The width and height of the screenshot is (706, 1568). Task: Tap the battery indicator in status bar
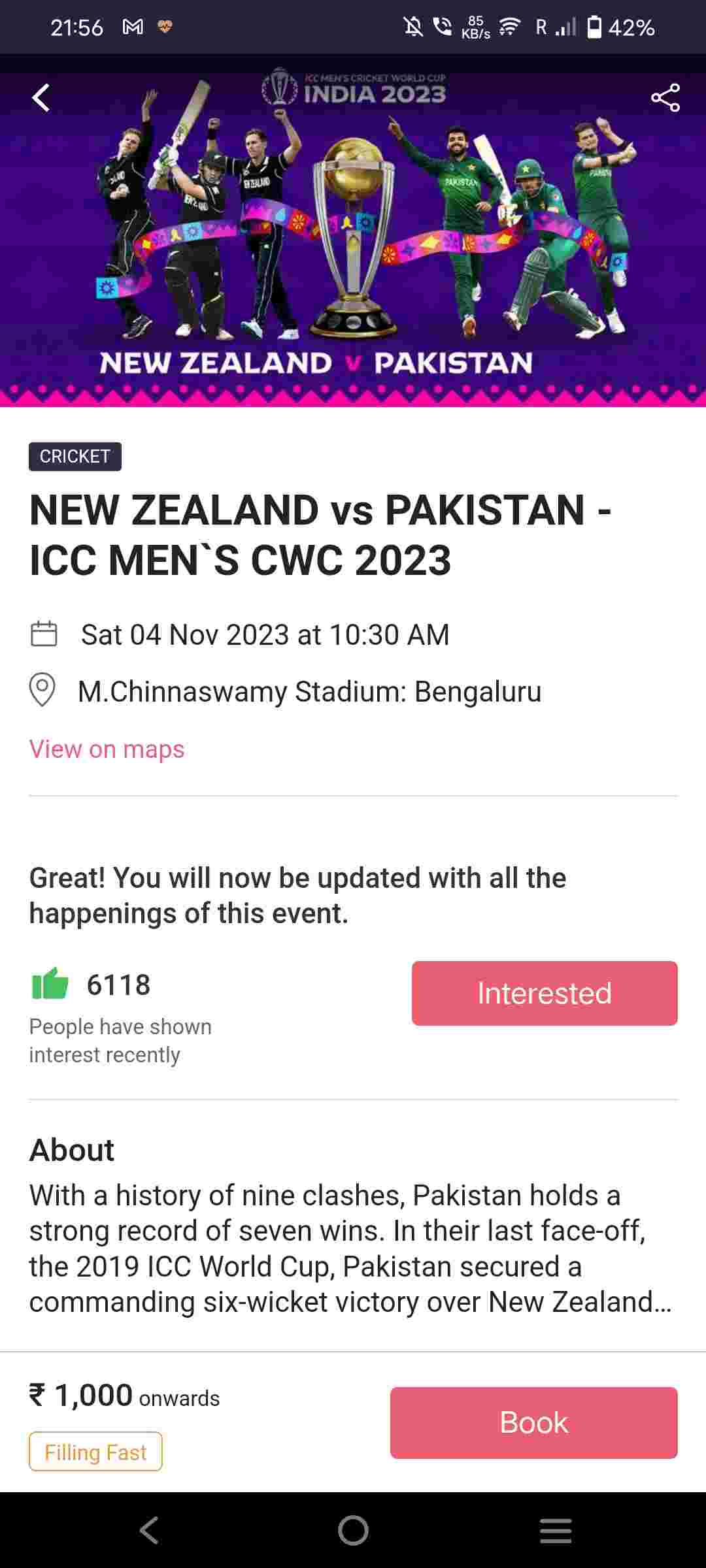[x=594, y=27]
